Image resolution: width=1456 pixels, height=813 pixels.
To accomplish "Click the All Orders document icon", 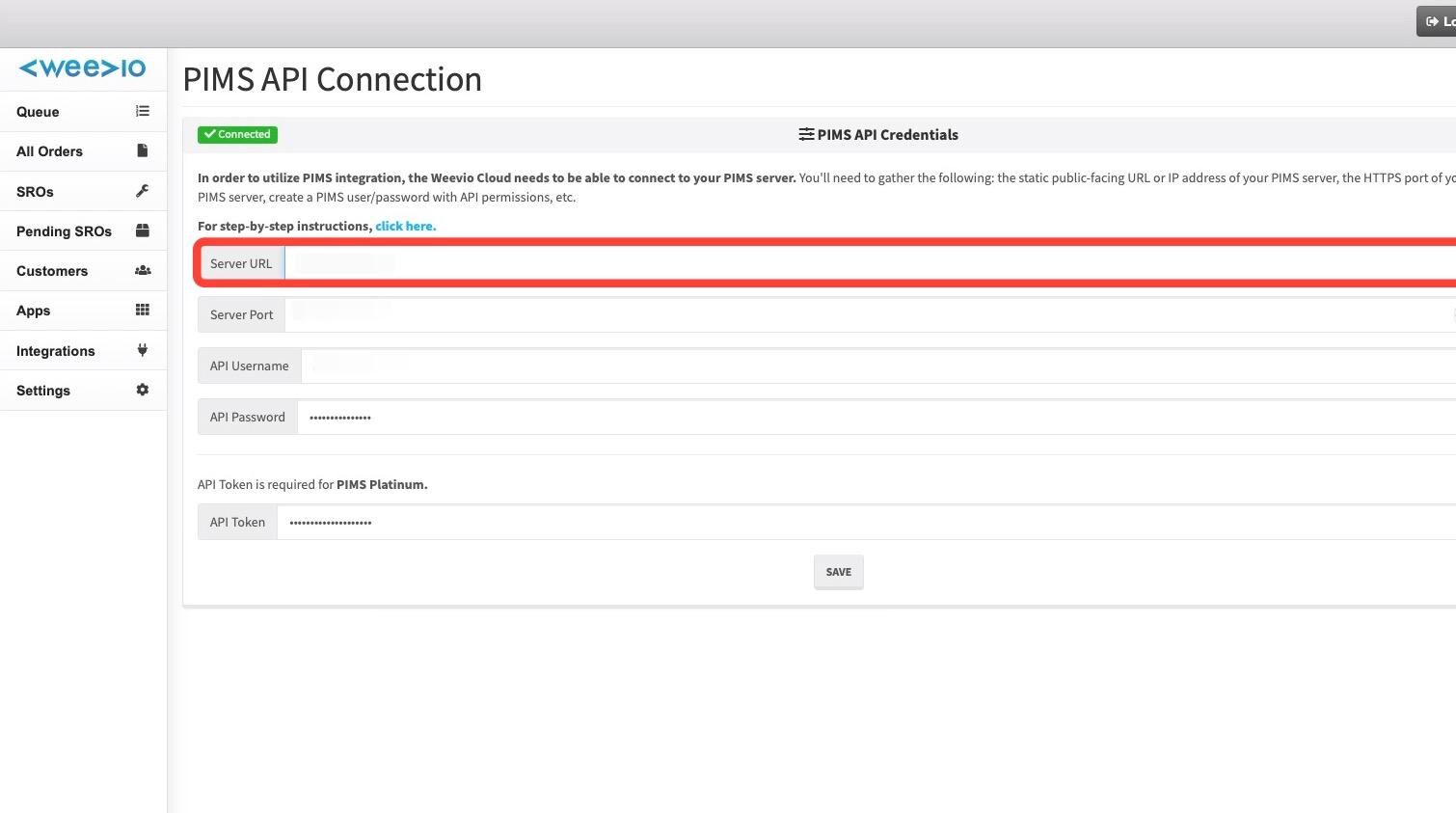I will tap(143, 150).
